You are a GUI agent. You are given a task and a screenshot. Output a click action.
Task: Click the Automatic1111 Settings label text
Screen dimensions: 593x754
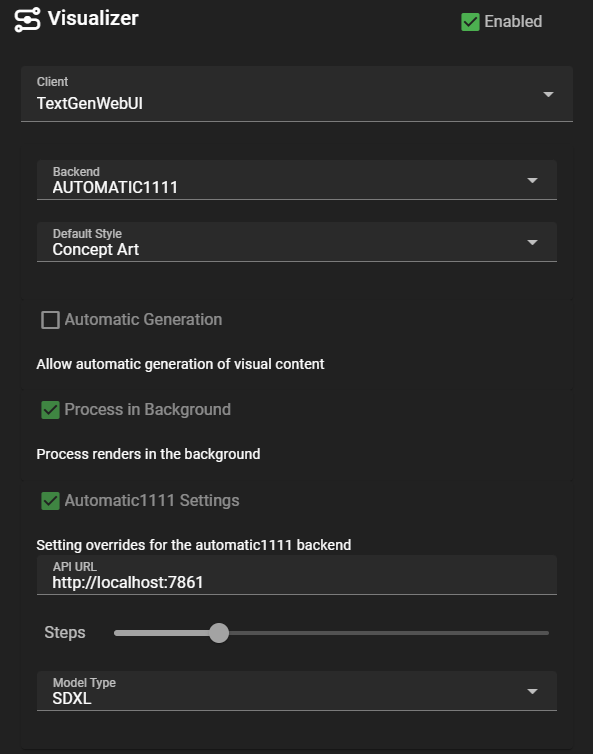[x=152, y=501]
